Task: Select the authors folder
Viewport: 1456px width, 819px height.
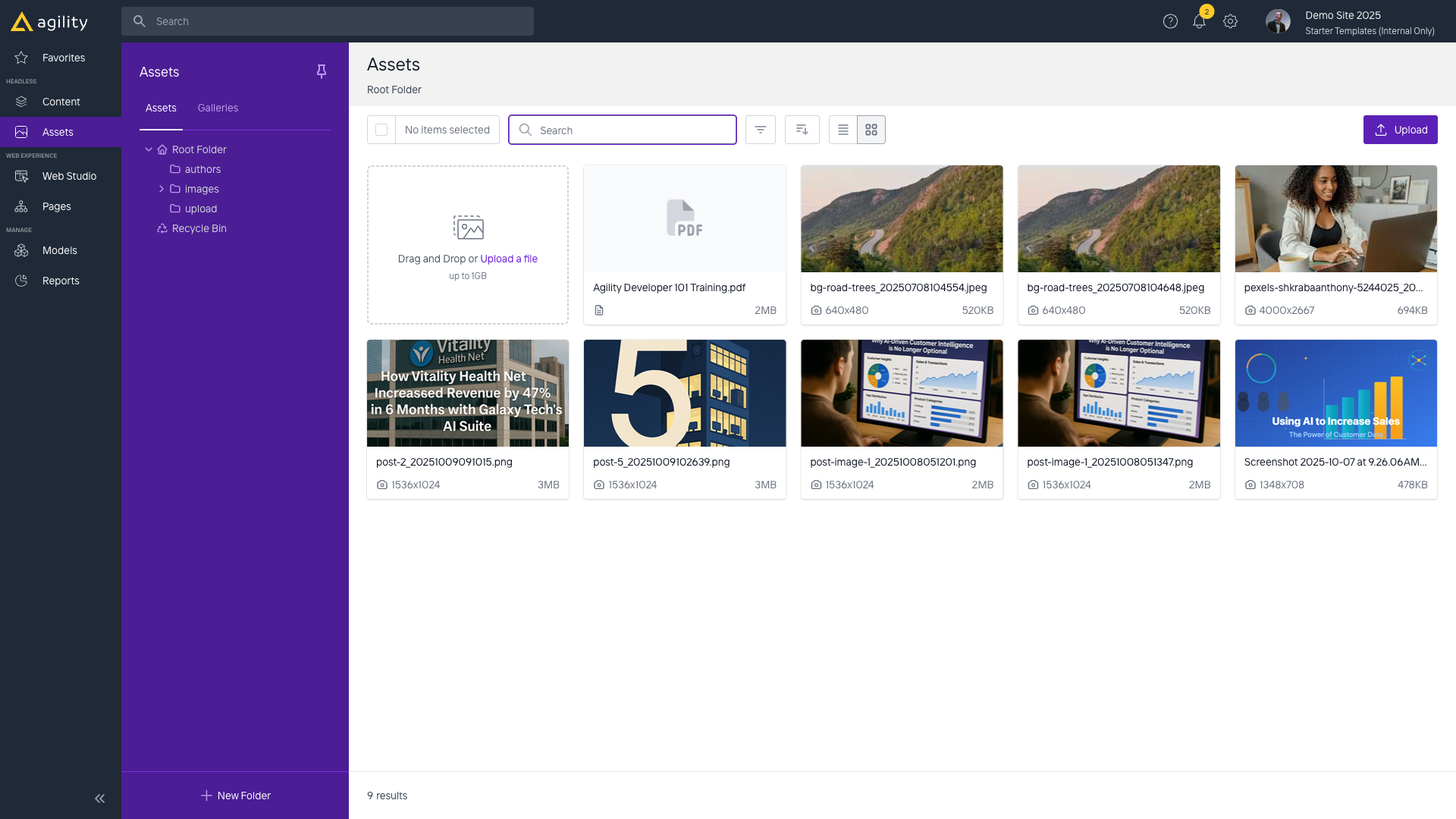Action: [202, 169]
